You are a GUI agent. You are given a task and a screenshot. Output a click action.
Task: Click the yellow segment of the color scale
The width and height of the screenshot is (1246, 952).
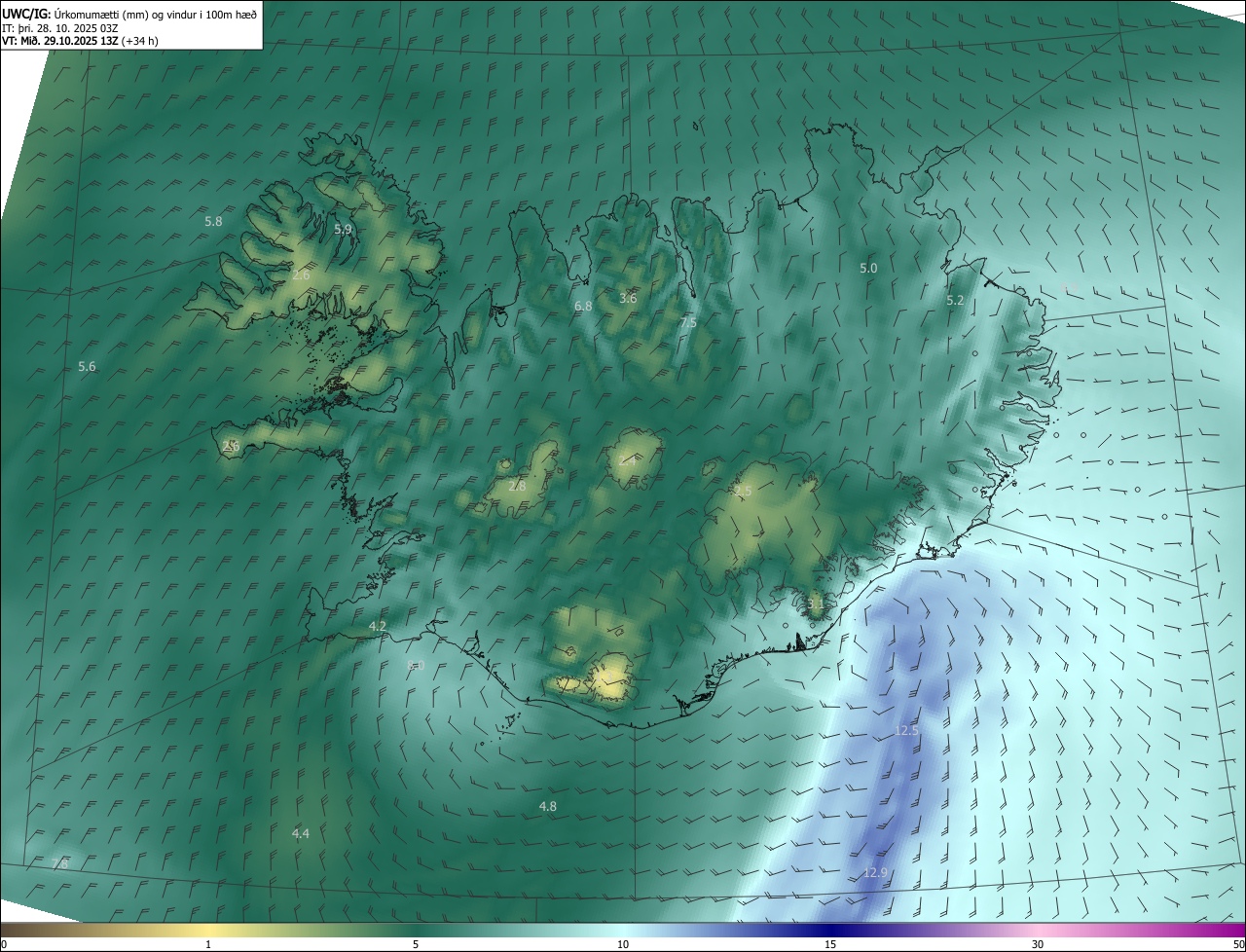pyautogui.click(x=209, y=930)
